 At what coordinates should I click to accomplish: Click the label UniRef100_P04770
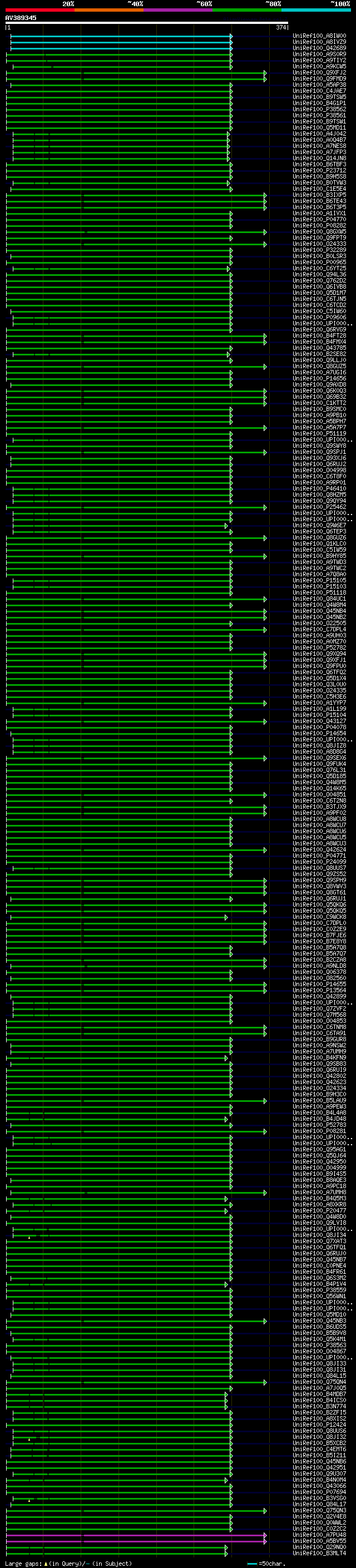click(x=319, y=219)
